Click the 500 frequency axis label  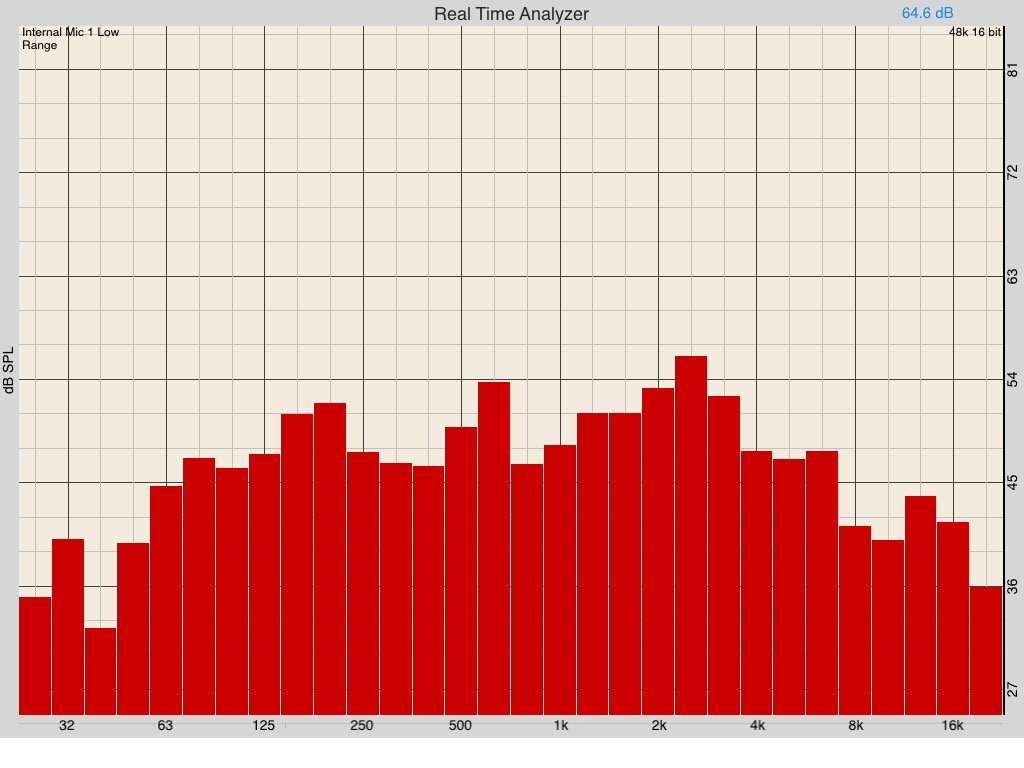tap(460, 725)
